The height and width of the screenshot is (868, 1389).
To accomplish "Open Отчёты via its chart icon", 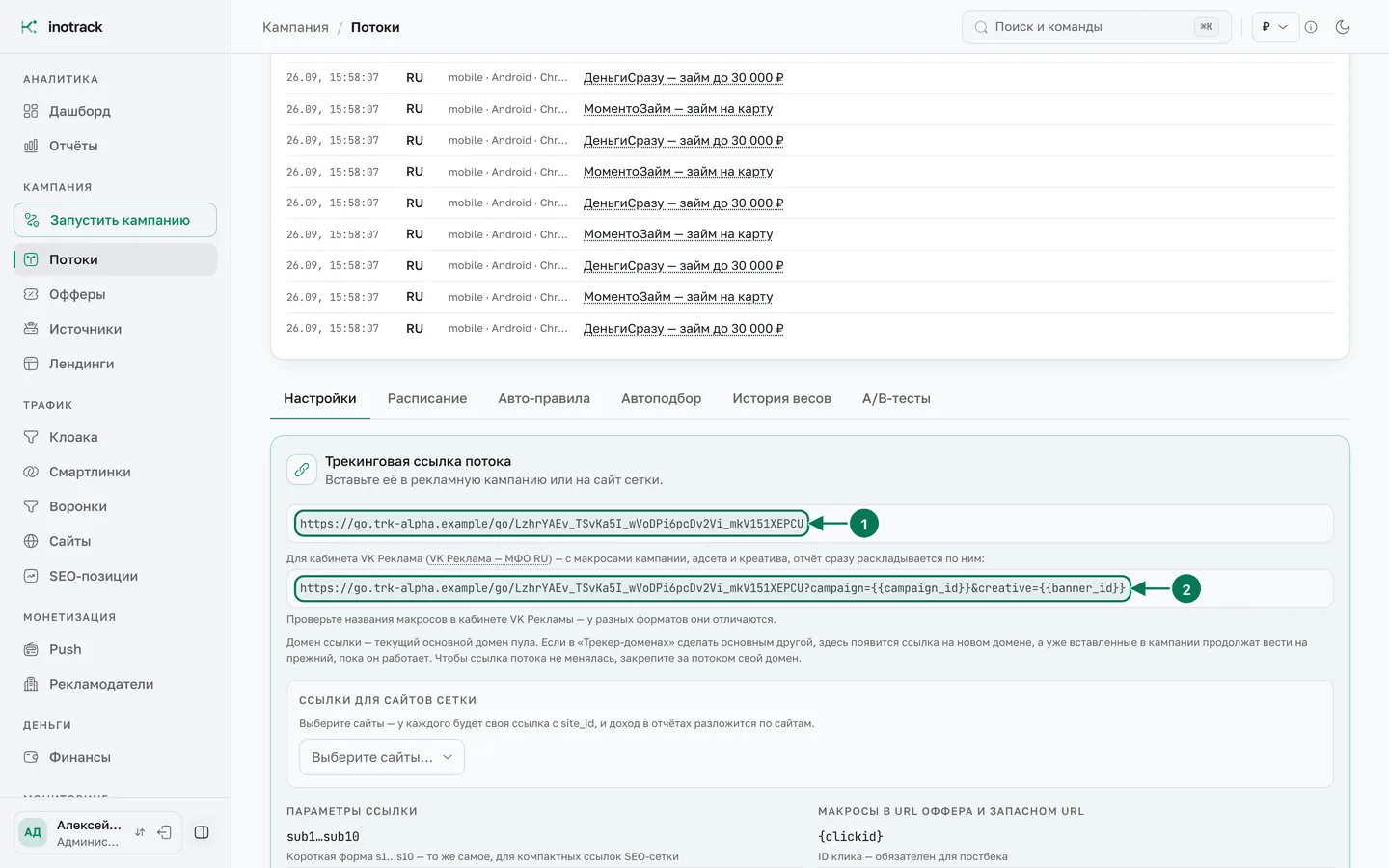I will tap(31, 146).
